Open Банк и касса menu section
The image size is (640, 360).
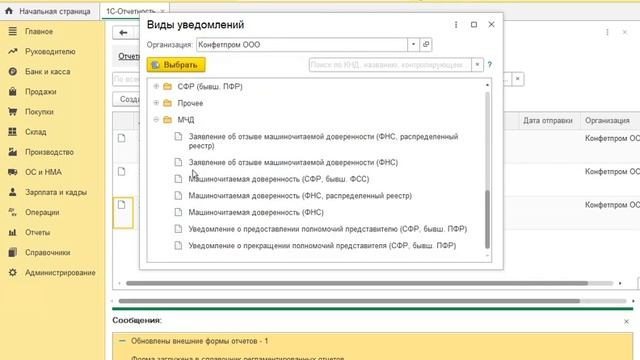click(47, 71)
